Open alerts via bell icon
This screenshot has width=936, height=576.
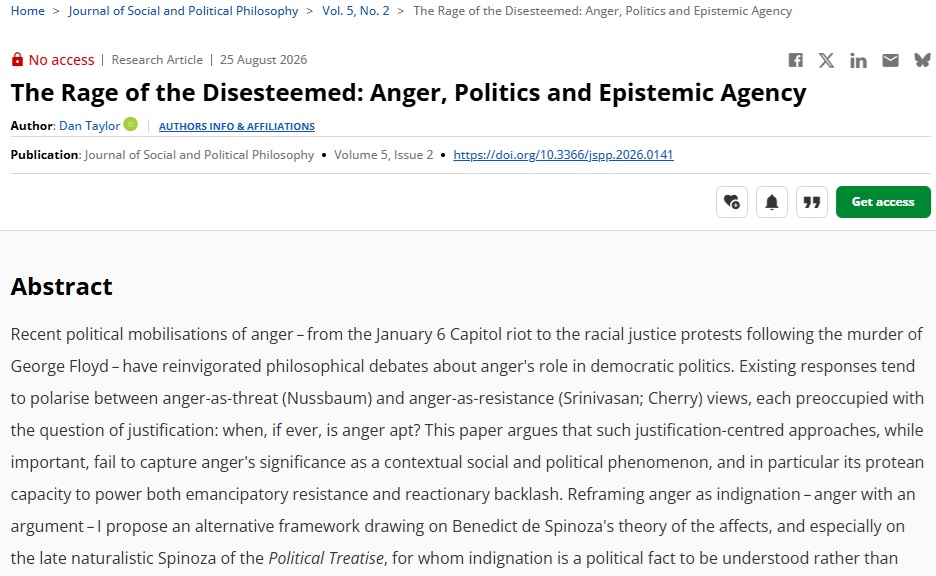click(772, 202)
